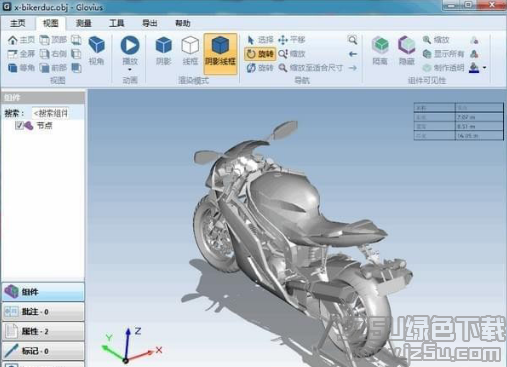Screen dimensions: 507x367
Task: Open the 组件 panel section
Action: (43, 292)
